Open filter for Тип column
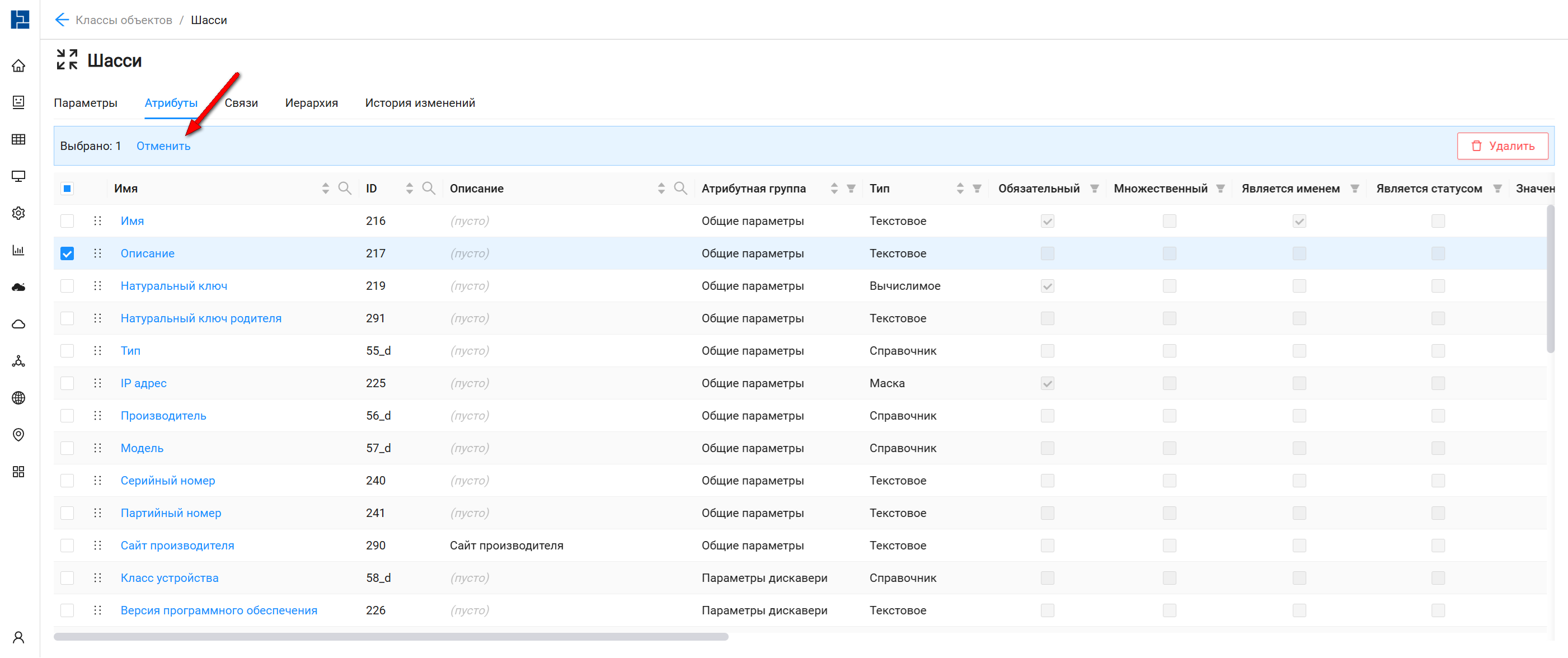 click(x=977, y=189)
